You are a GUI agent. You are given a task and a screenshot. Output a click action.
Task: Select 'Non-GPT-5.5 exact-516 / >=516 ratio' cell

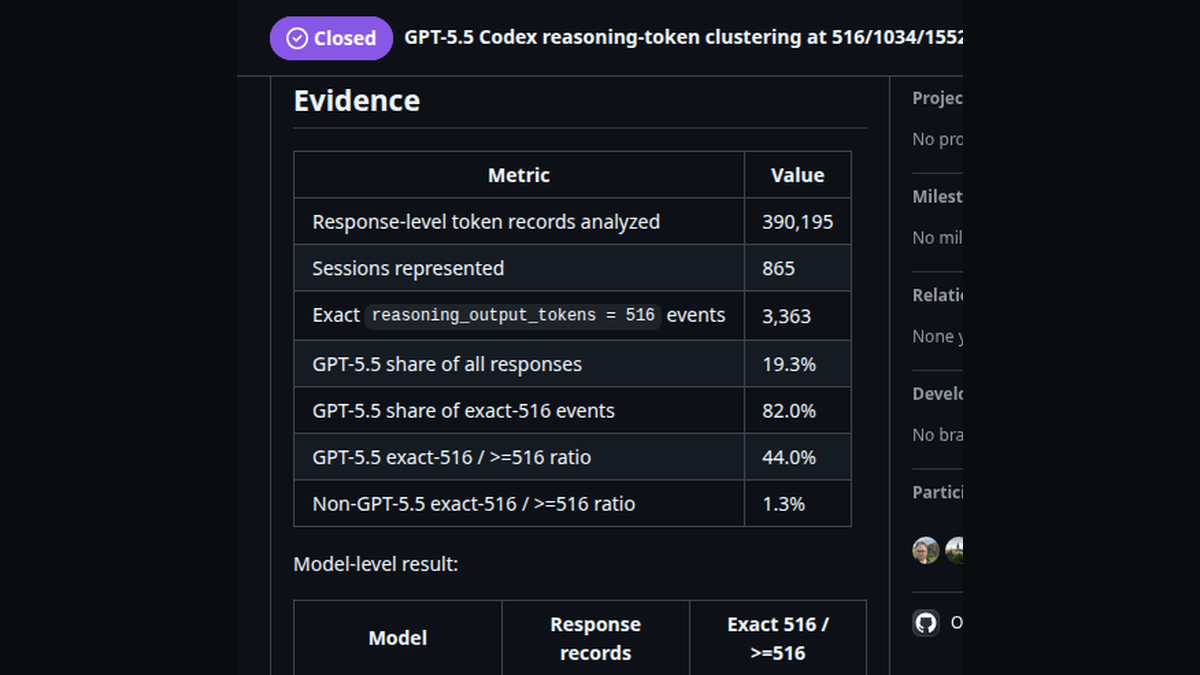click(519, 504)
